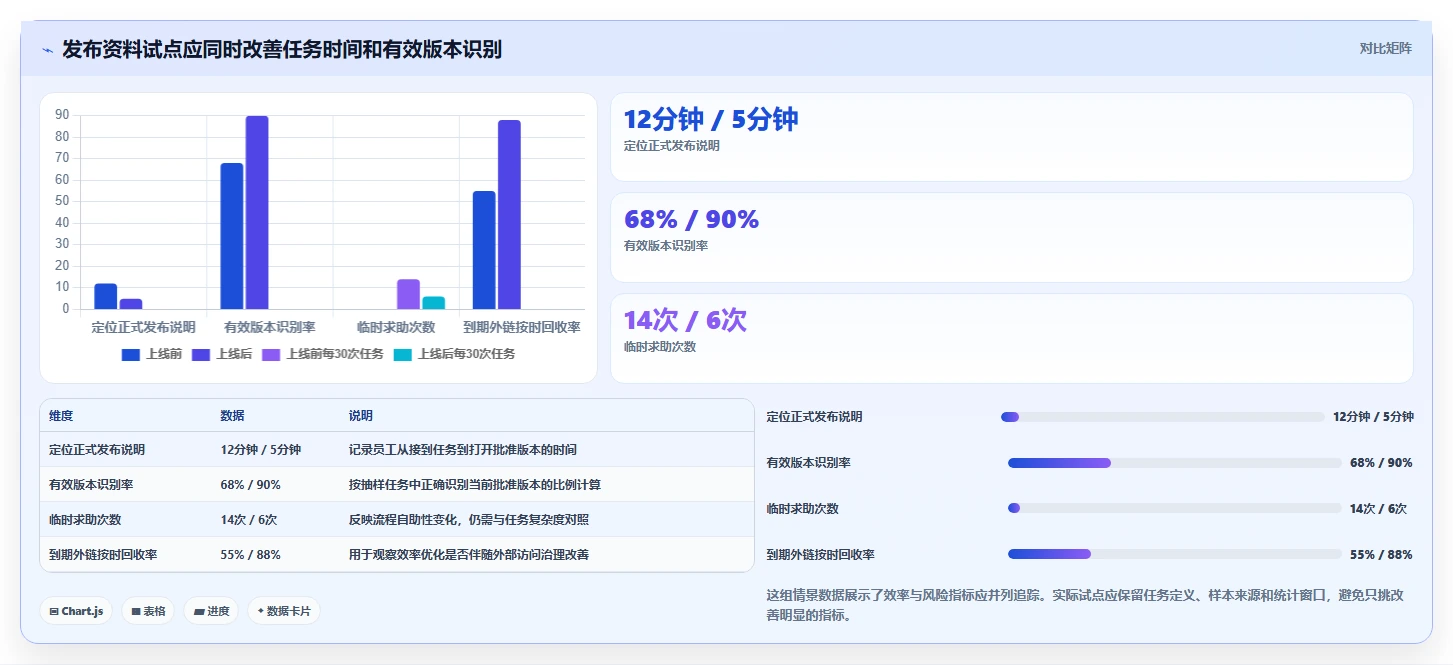Click the 14次 / 6次 value beside progress bar

1378,509
